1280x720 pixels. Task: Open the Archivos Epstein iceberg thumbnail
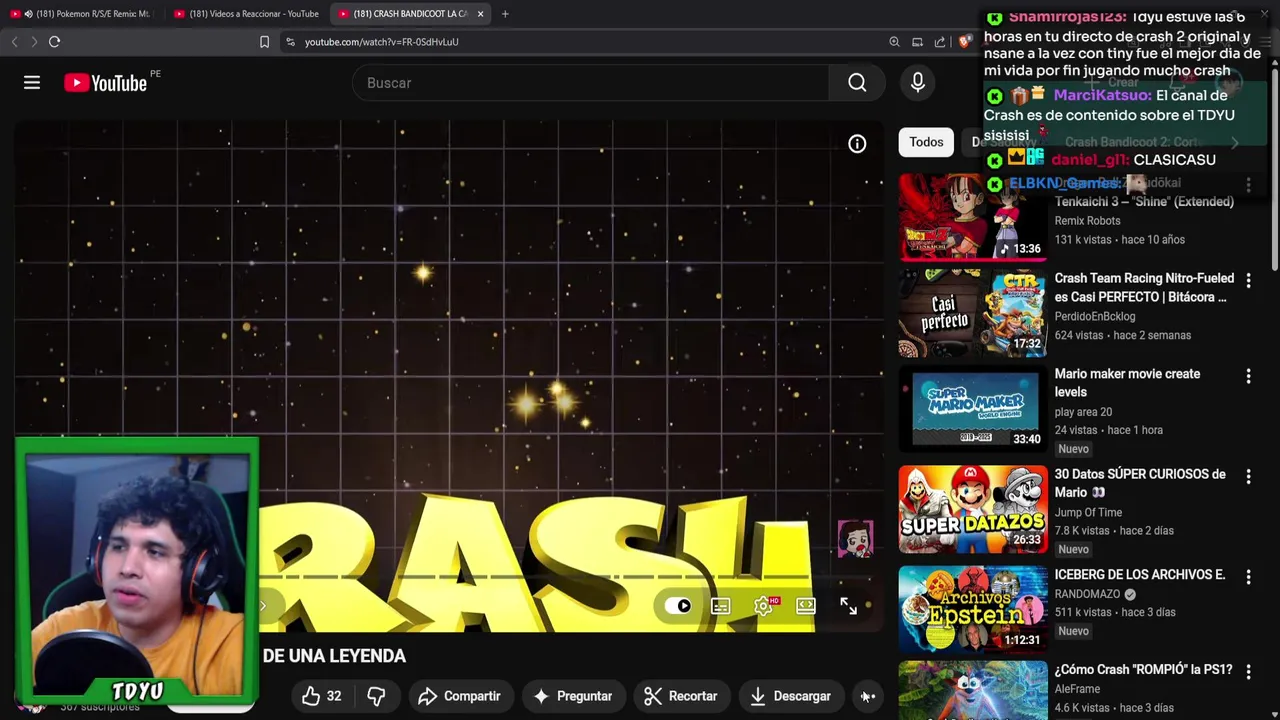[x=973, y=609]
